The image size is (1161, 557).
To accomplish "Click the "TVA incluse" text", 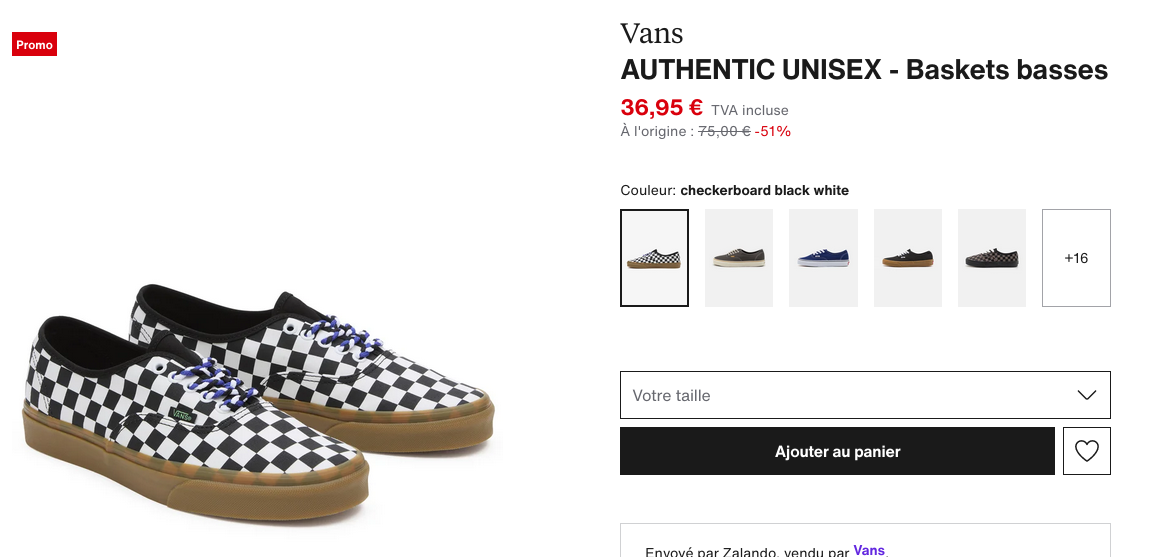I will (x=750, y=110).
